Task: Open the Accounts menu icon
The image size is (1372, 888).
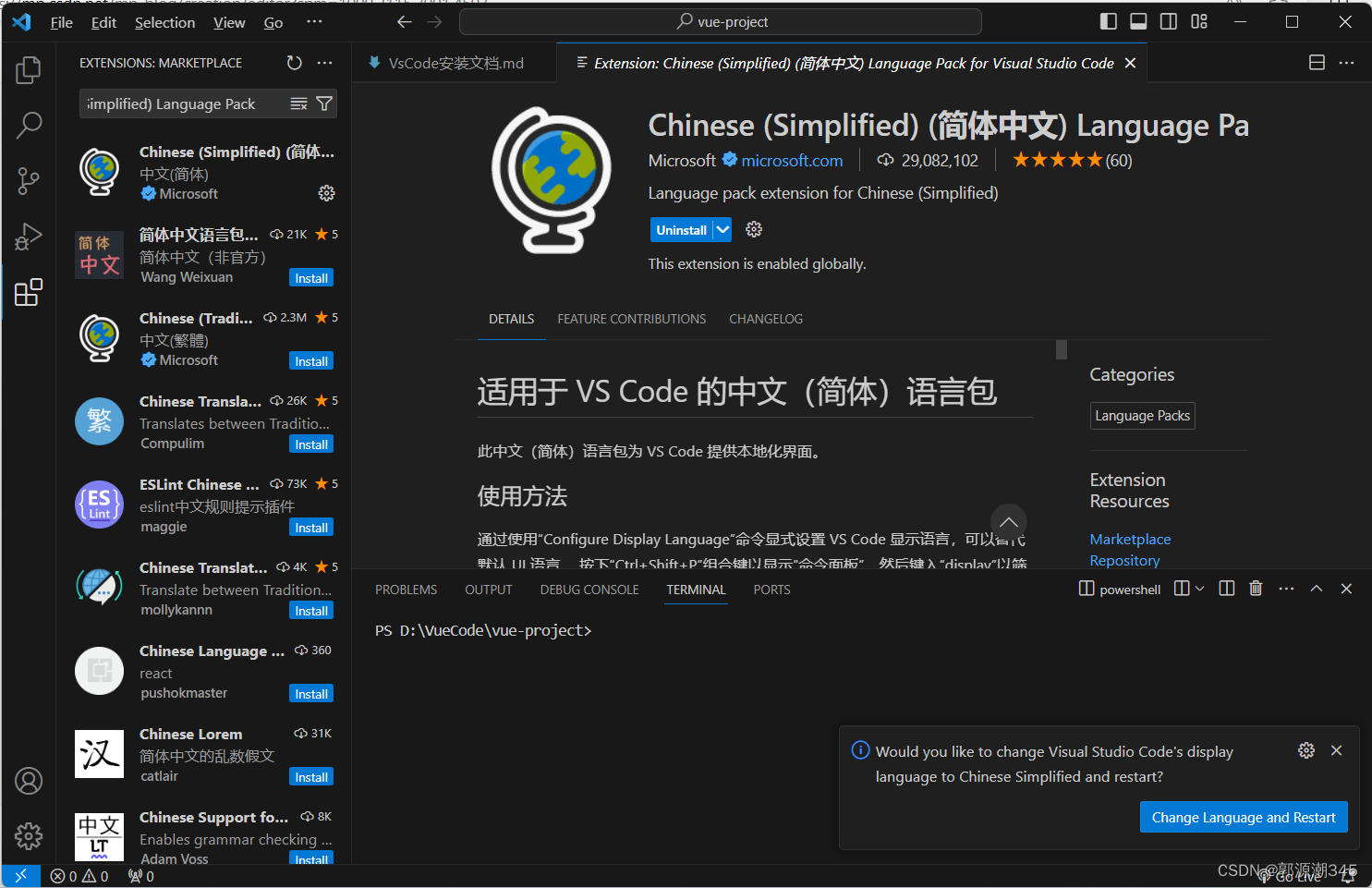Action: (29, 781)
